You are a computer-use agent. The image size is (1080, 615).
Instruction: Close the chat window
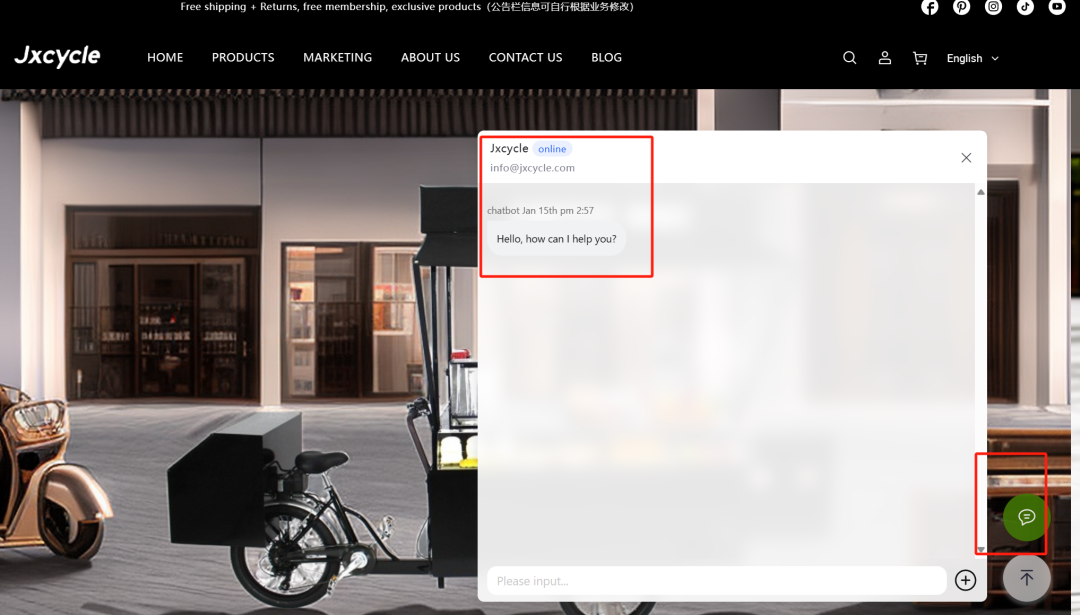coord(966,158)
